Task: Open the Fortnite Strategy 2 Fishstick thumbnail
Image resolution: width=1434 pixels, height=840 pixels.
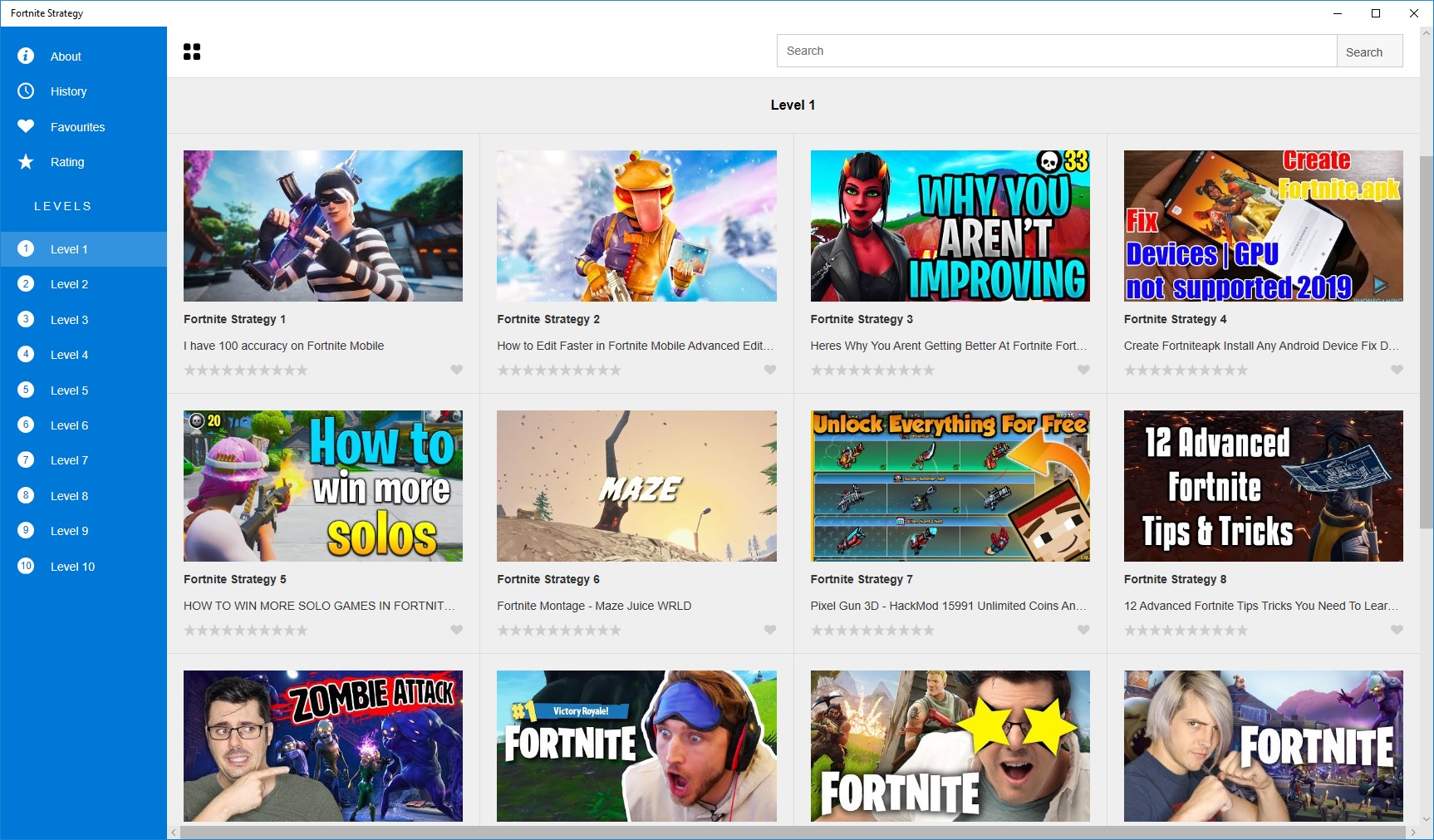Action: (636, 226)
